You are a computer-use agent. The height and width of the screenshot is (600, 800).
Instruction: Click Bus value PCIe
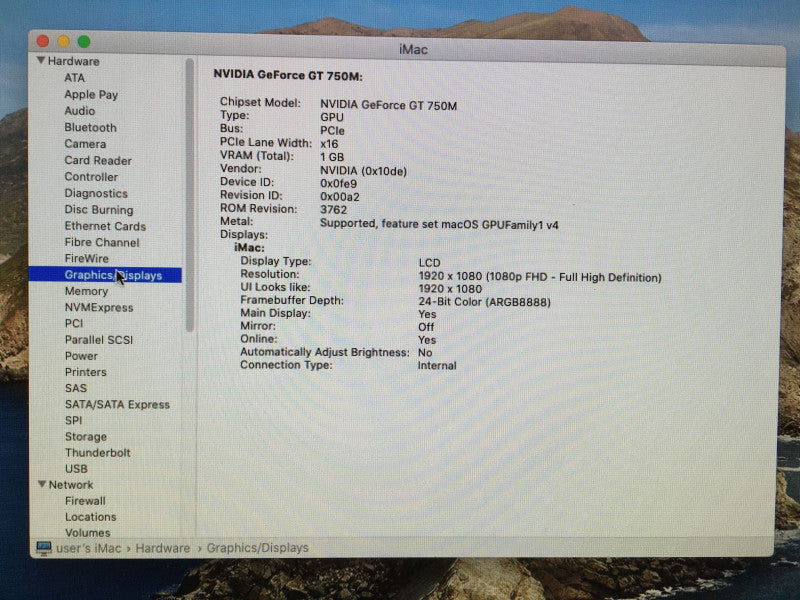click(332, 131)
